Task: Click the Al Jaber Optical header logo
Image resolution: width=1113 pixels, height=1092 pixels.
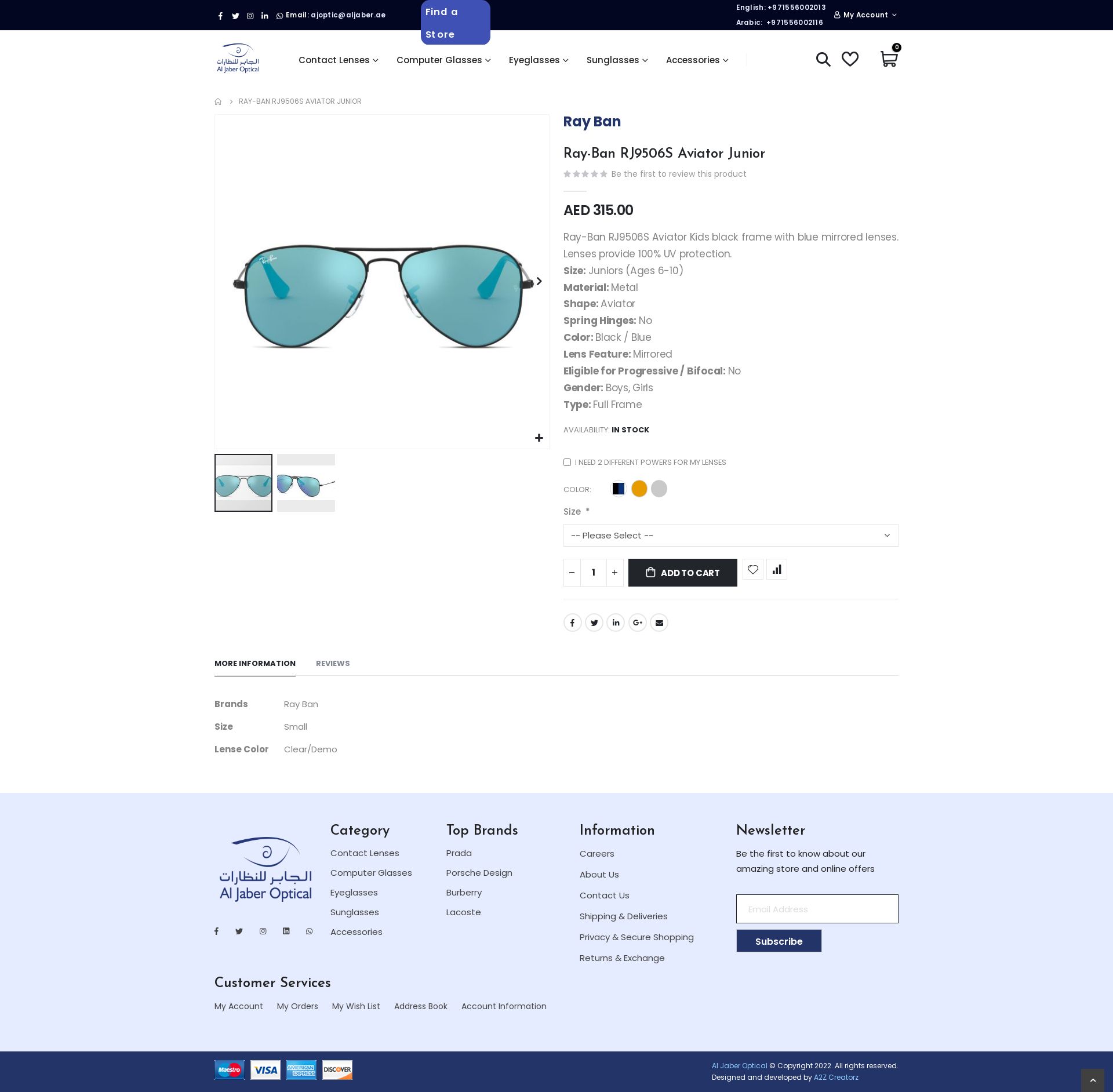Action: tap(238, 58)
